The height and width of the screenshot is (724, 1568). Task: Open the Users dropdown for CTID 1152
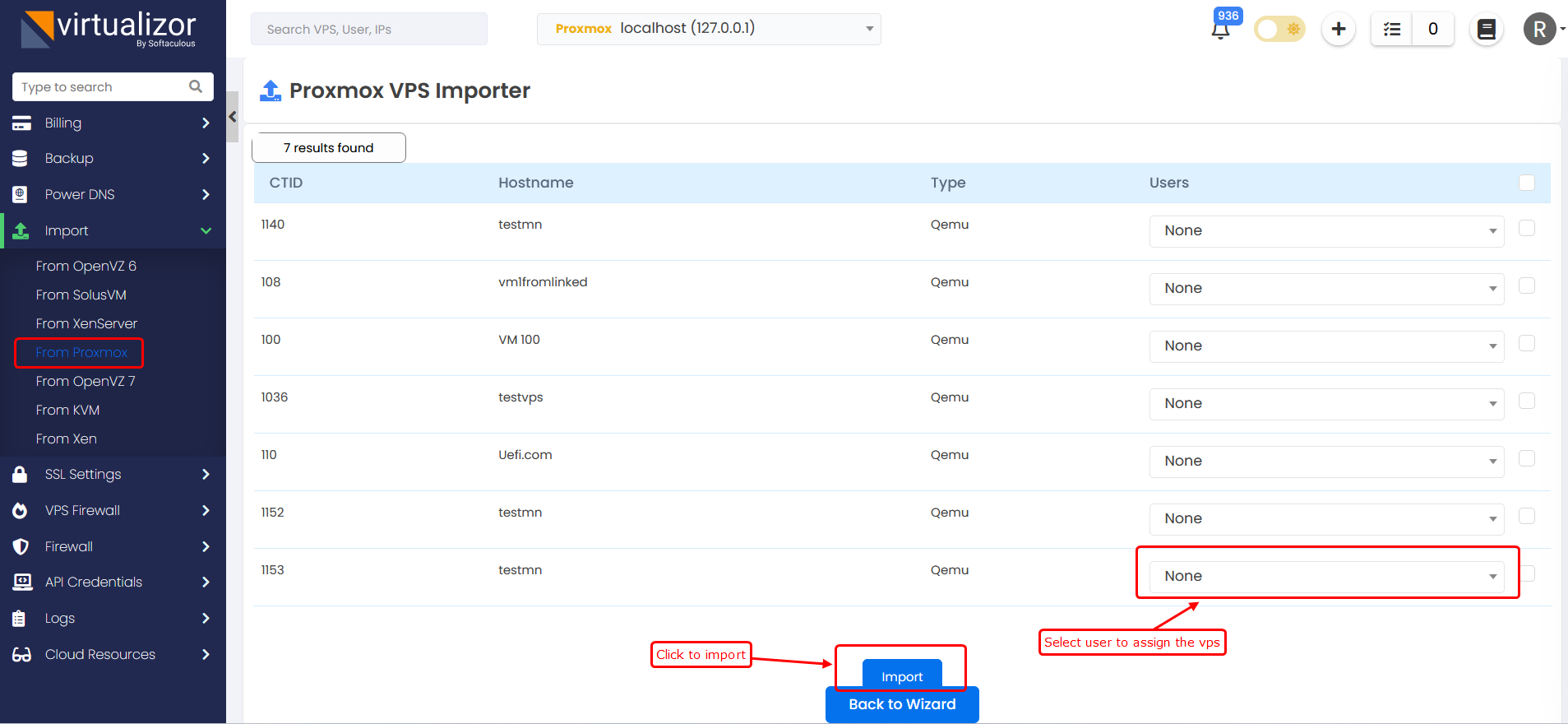[1327, 519]
